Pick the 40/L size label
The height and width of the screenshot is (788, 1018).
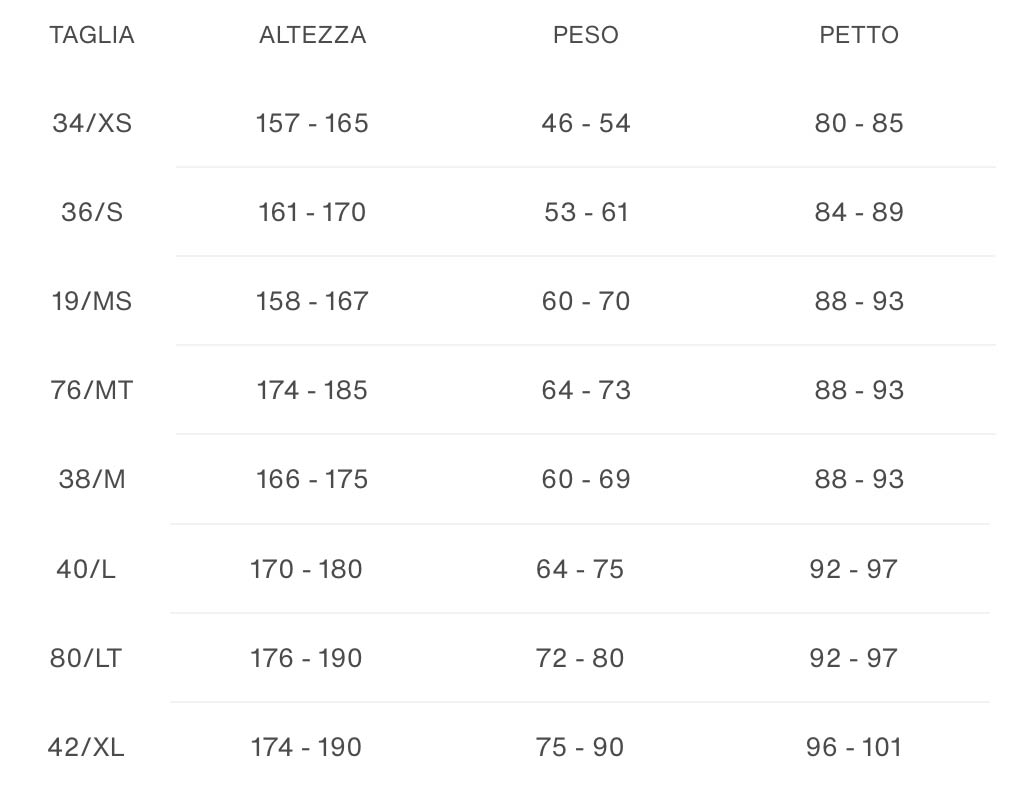tap(86, 570)
